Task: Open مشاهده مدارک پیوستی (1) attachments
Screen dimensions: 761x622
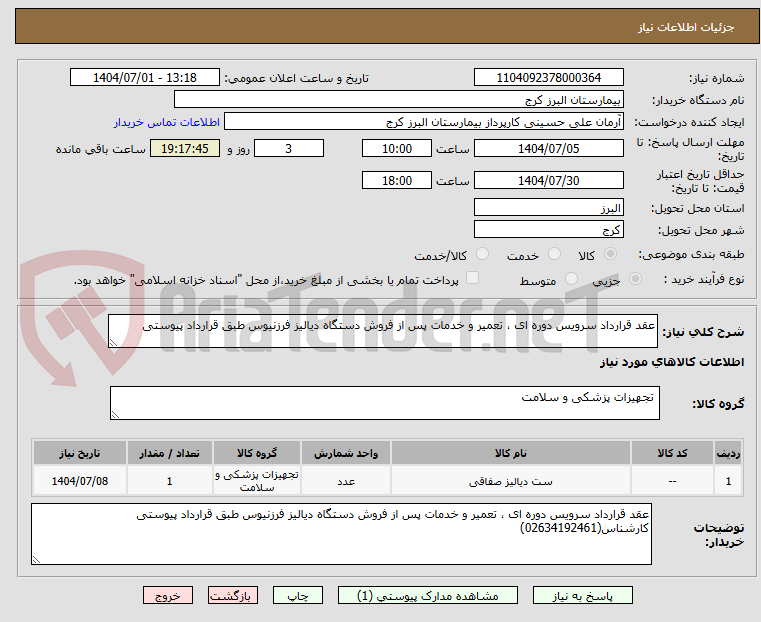Action: pos(428,595)
